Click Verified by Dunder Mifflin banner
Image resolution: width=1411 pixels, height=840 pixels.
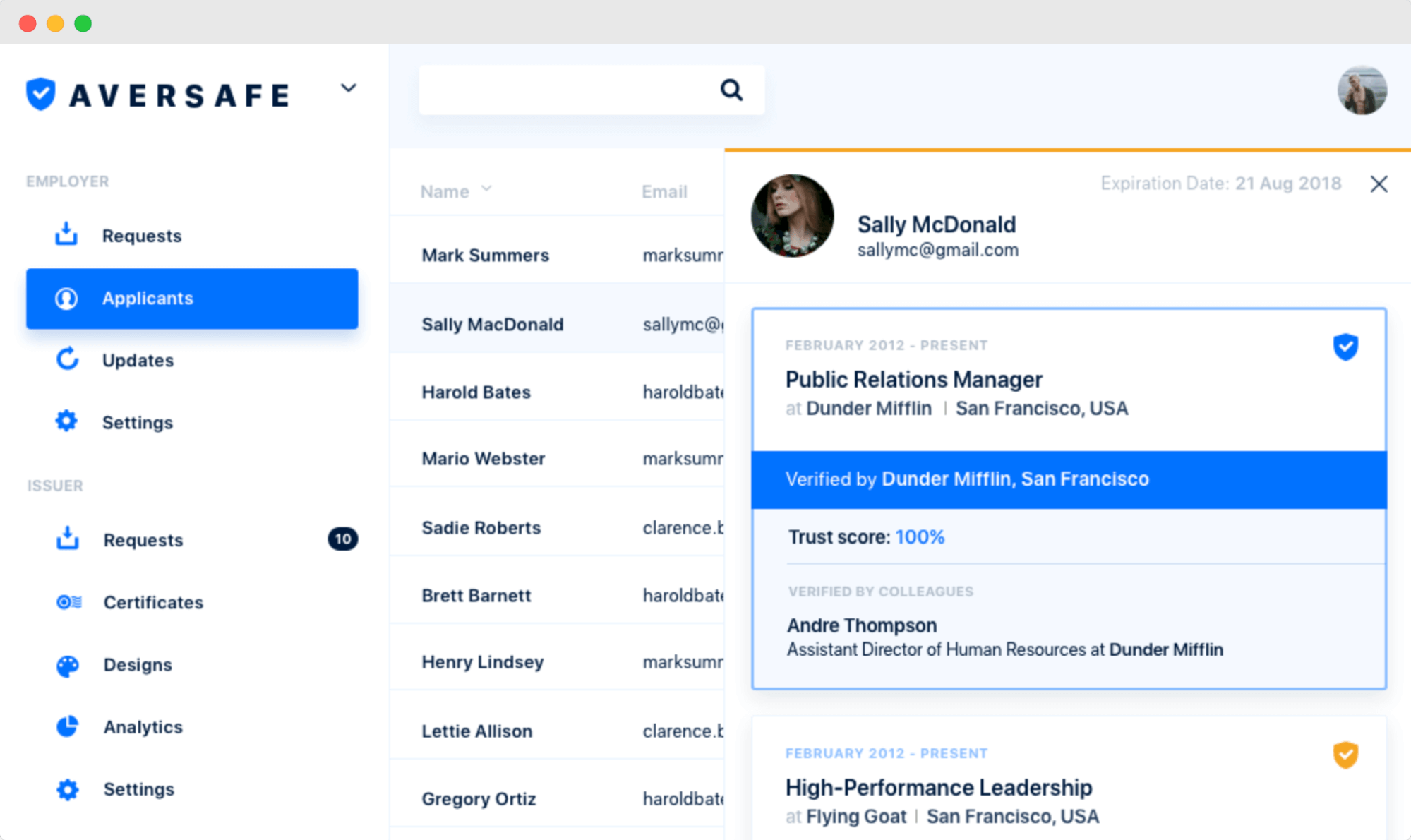click(1069, 479)
